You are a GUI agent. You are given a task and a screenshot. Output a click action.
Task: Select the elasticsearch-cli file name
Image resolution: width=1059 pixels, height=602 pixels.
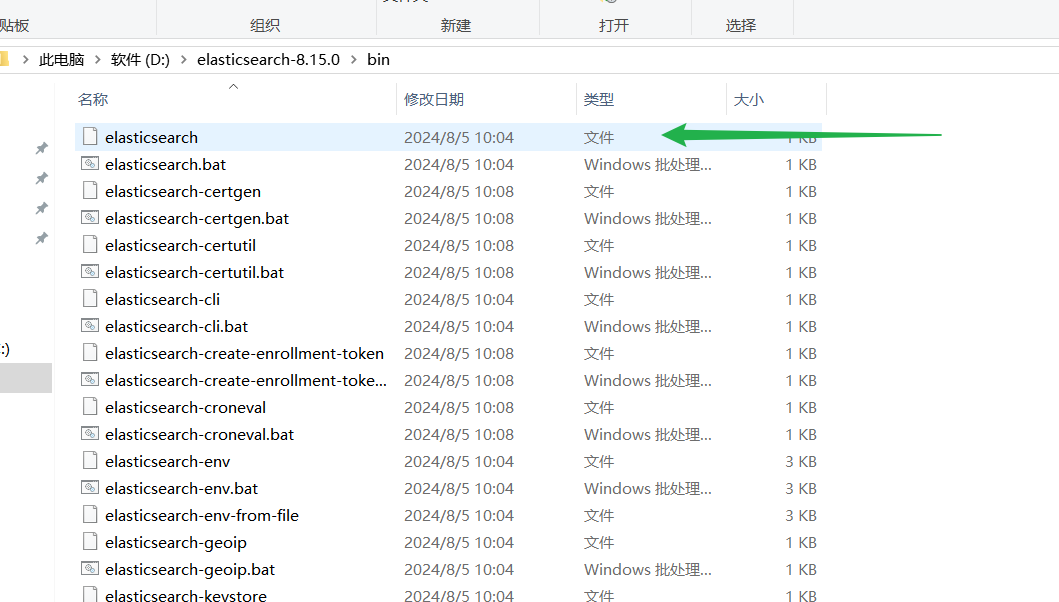[x=163, y=299]
